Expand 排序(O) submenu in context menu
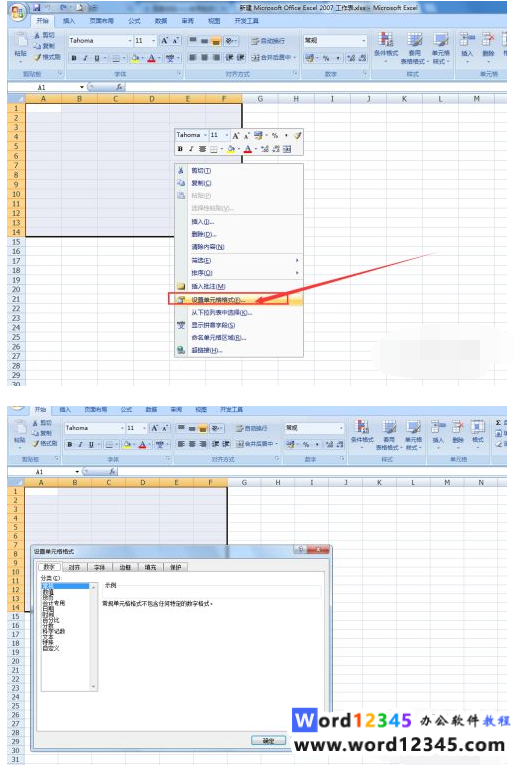515x765 pixels. pos(239,273)
